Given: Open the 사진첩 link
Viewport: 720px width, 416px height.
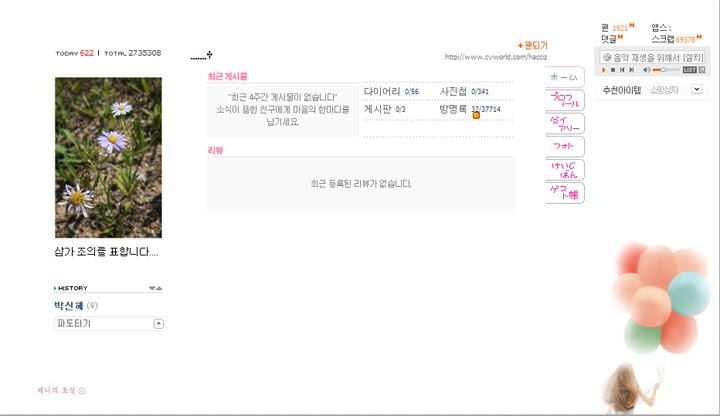Looking at the screenshot, I should (x=453, y=91).
